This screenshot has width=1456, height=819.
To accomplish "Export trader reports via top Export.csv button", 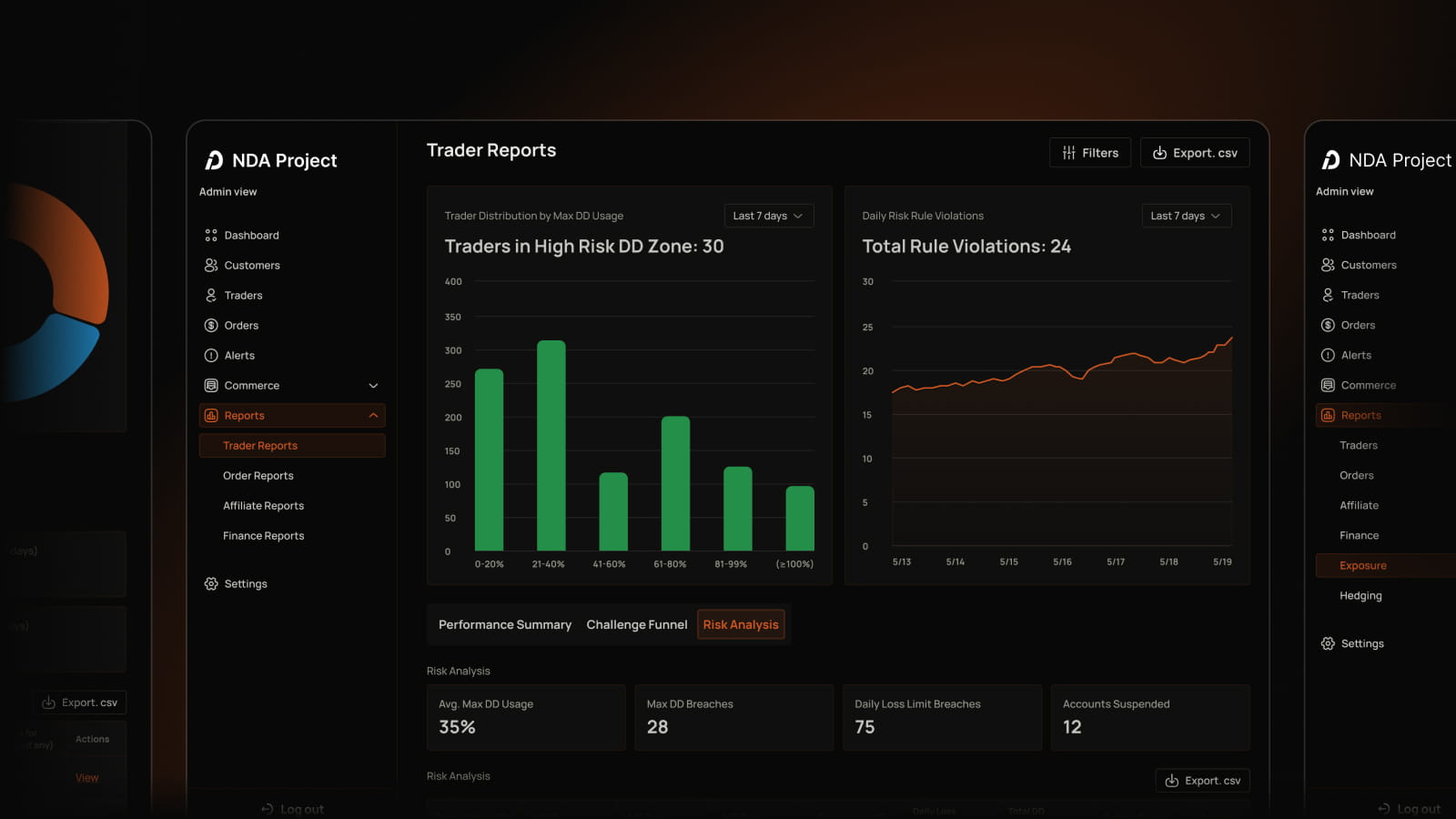I will point(1195,153).
